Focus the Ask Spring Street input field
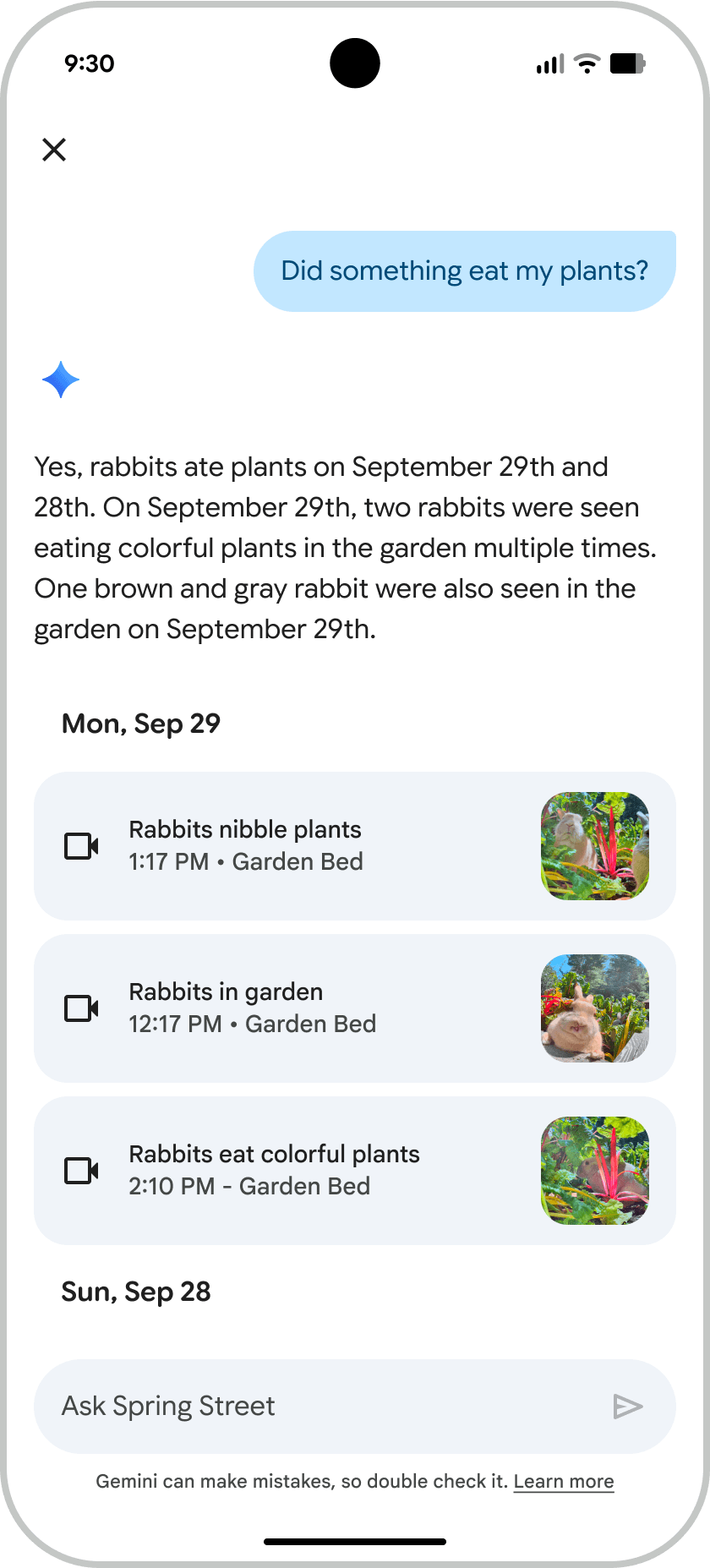Viewport: 710px width, 1568px height. (x=321, y=1406)
